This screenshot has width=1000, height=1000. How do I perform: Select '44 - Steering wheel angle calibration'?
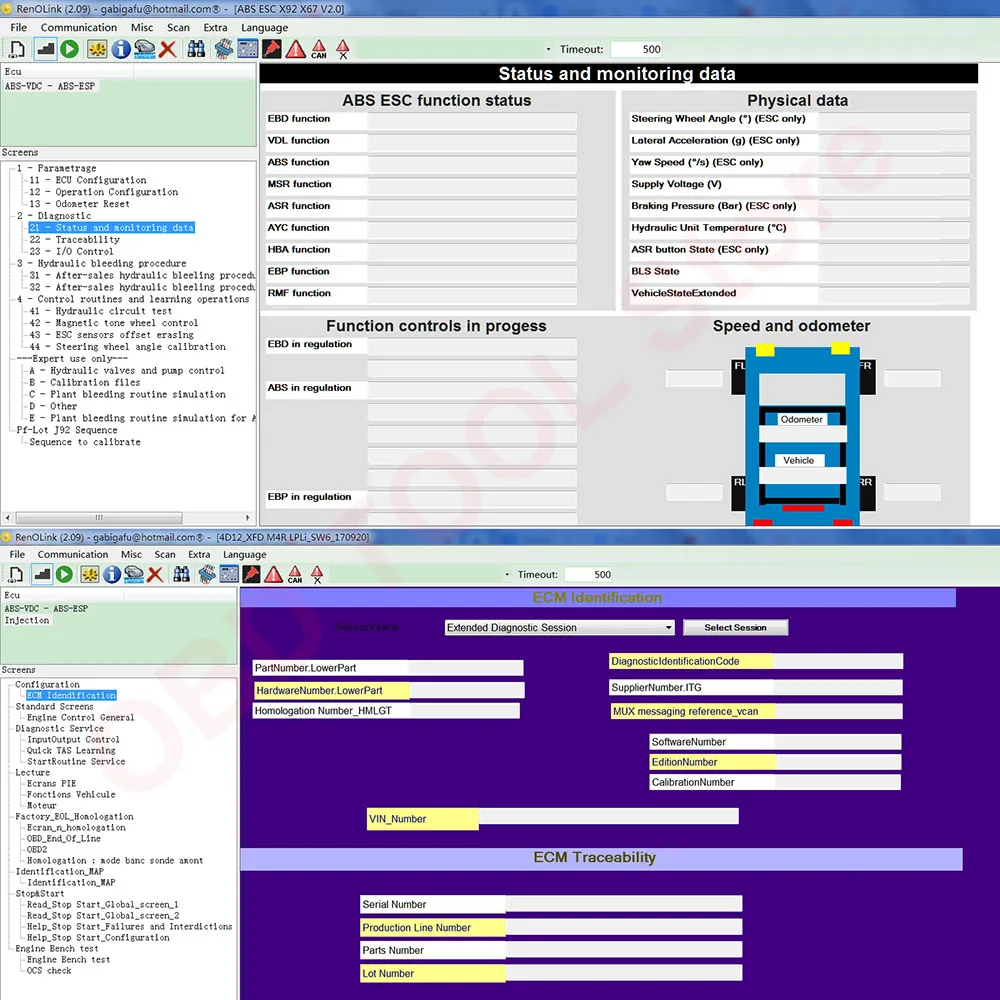(x=128, y=346)
